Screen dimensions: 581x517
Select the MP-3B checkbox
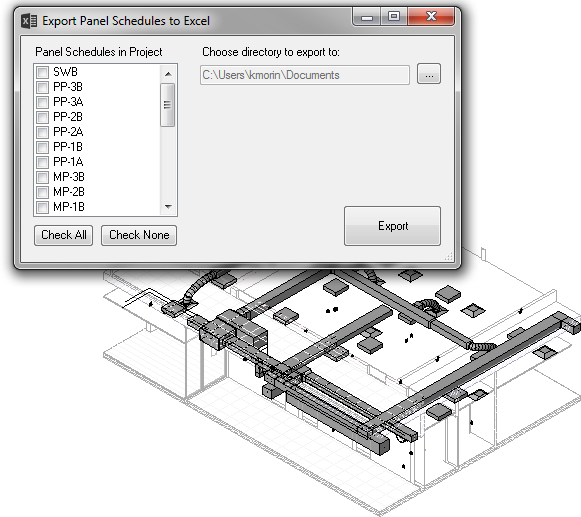(x=43, y=177)
